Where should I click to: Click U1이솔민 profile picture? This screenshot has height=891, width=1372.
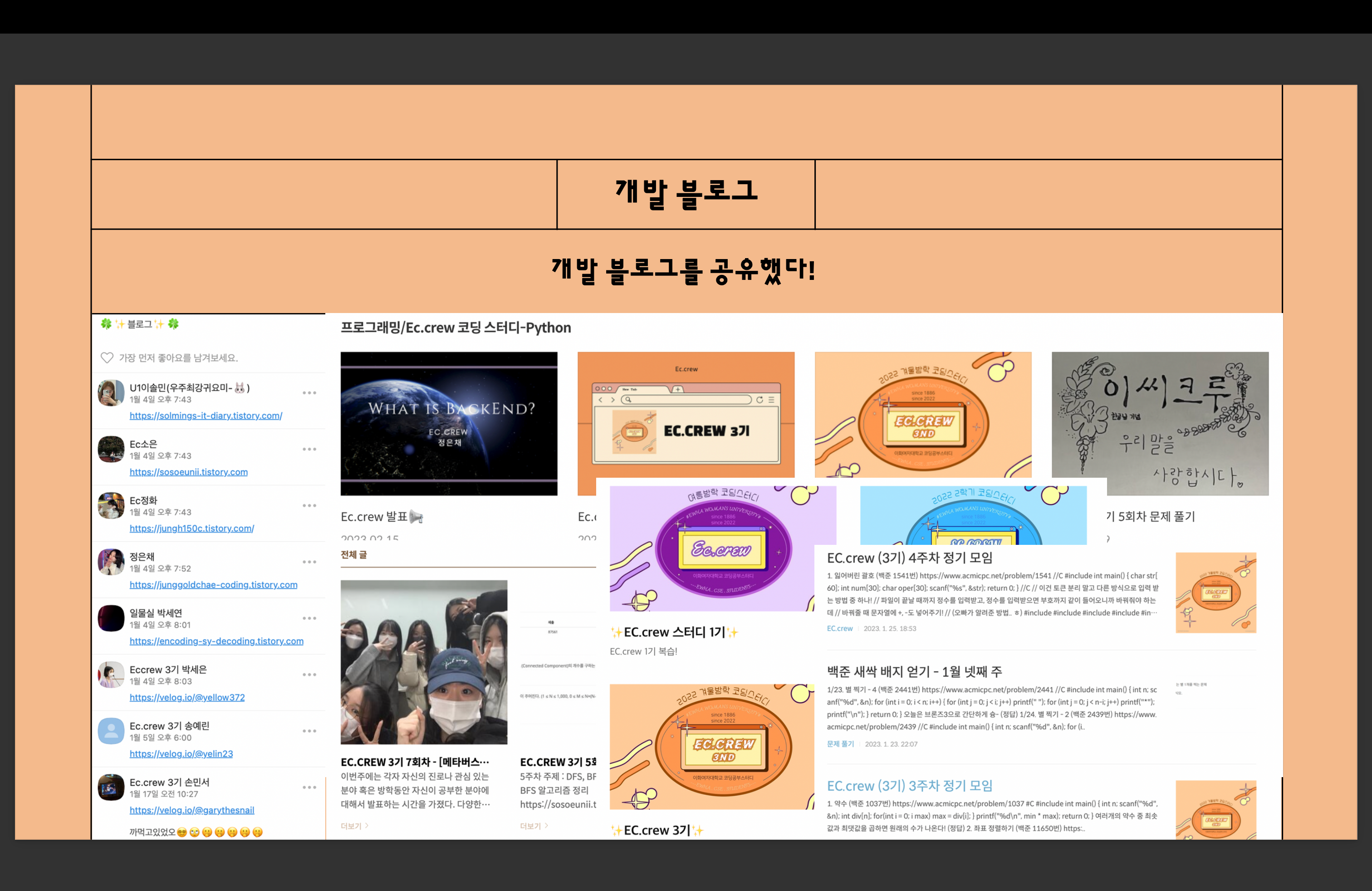[x=111, y=393]
